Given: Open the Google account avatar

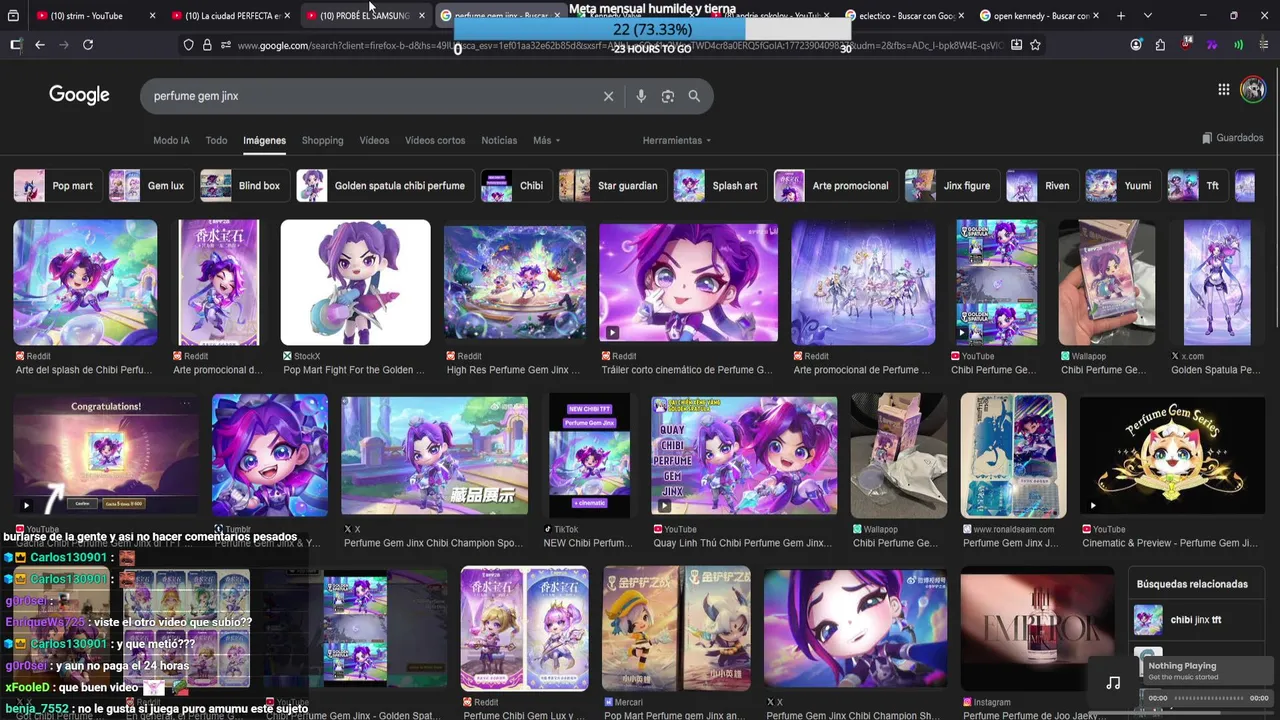Looking at the screenshot, I should click(1253, 90).
